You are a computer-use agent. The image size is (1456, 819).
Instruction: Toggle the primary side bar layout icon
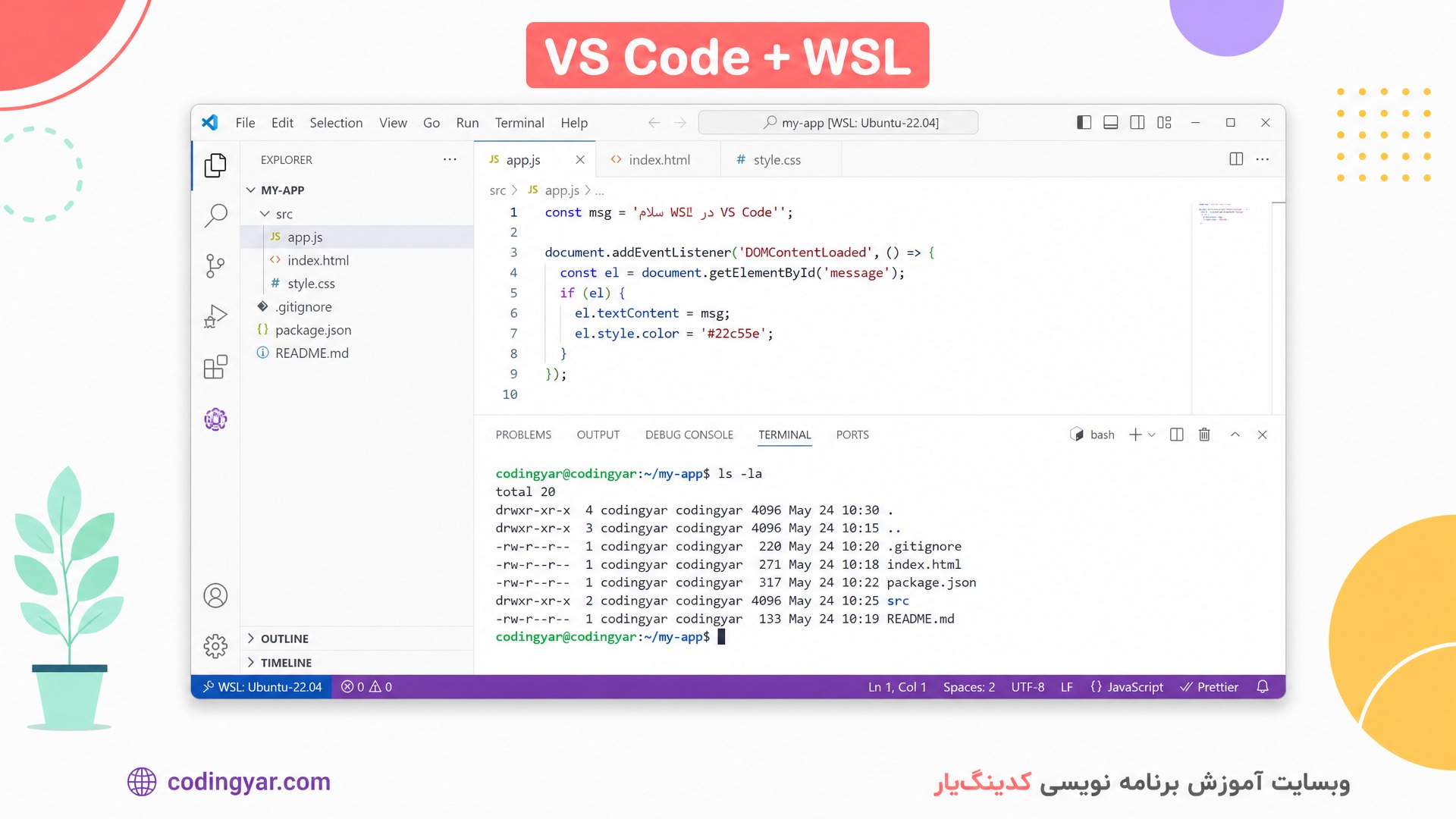click(x=1084, y=123)
